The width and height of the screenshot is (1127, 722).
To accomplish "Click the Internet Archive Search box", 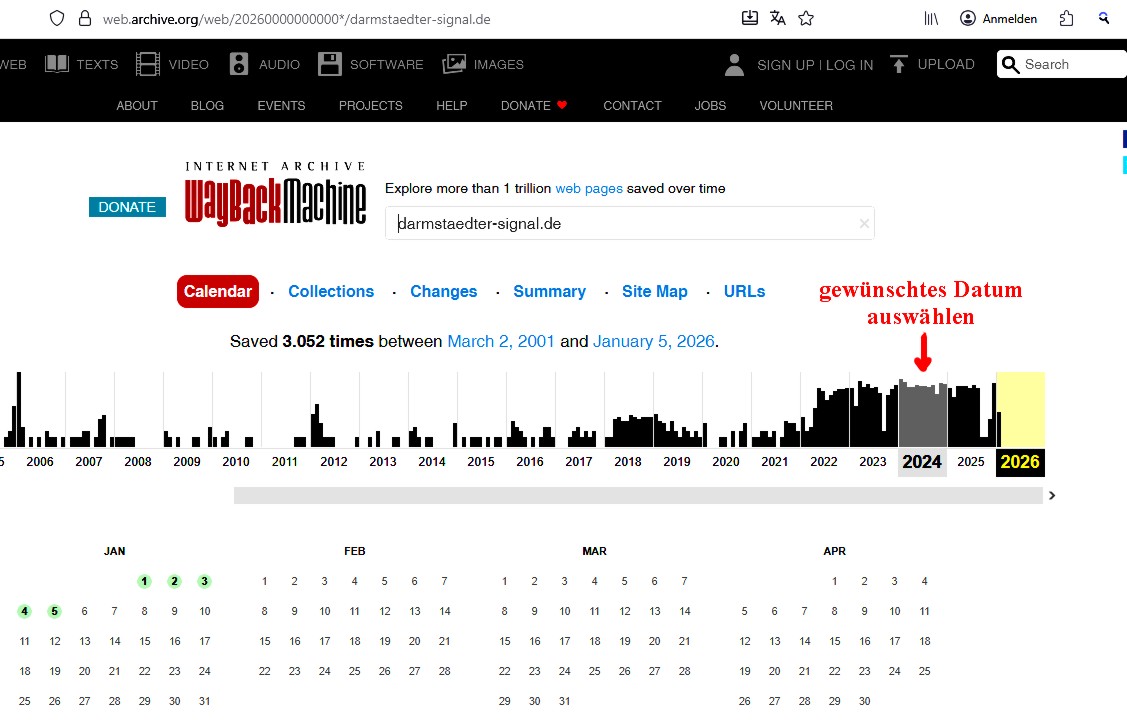I will point(1070,64).
